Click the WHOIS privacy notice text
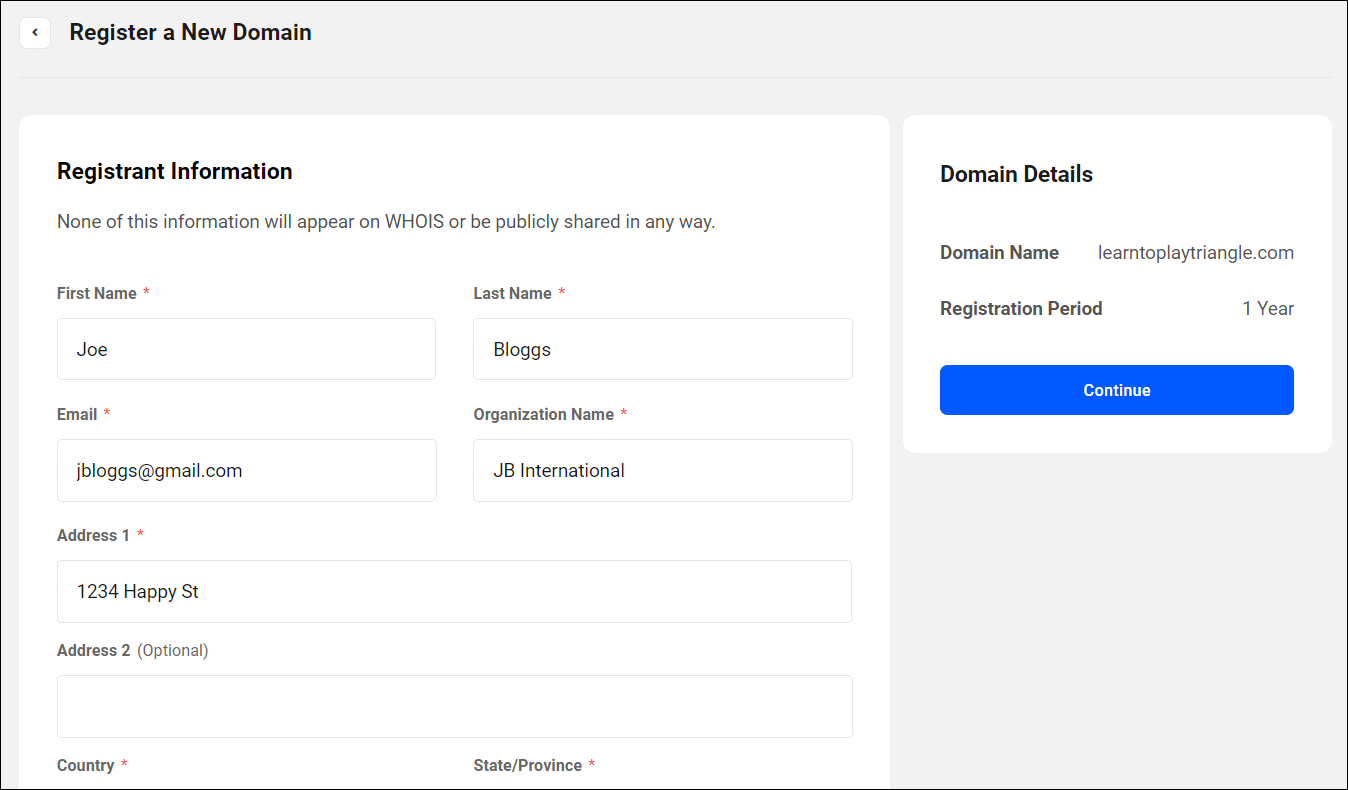1348x790 pixels. click(385, 221)
